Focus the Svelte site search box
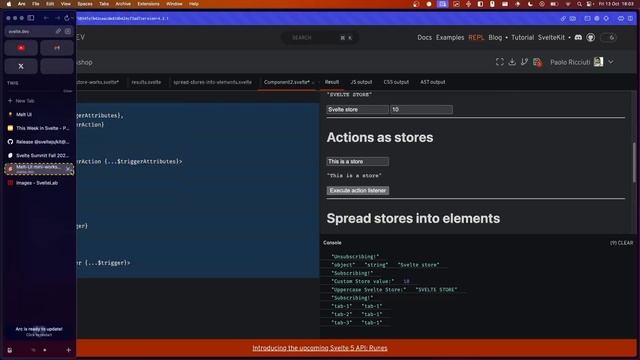Screen dimensions: 640x360 coord(320,38)
